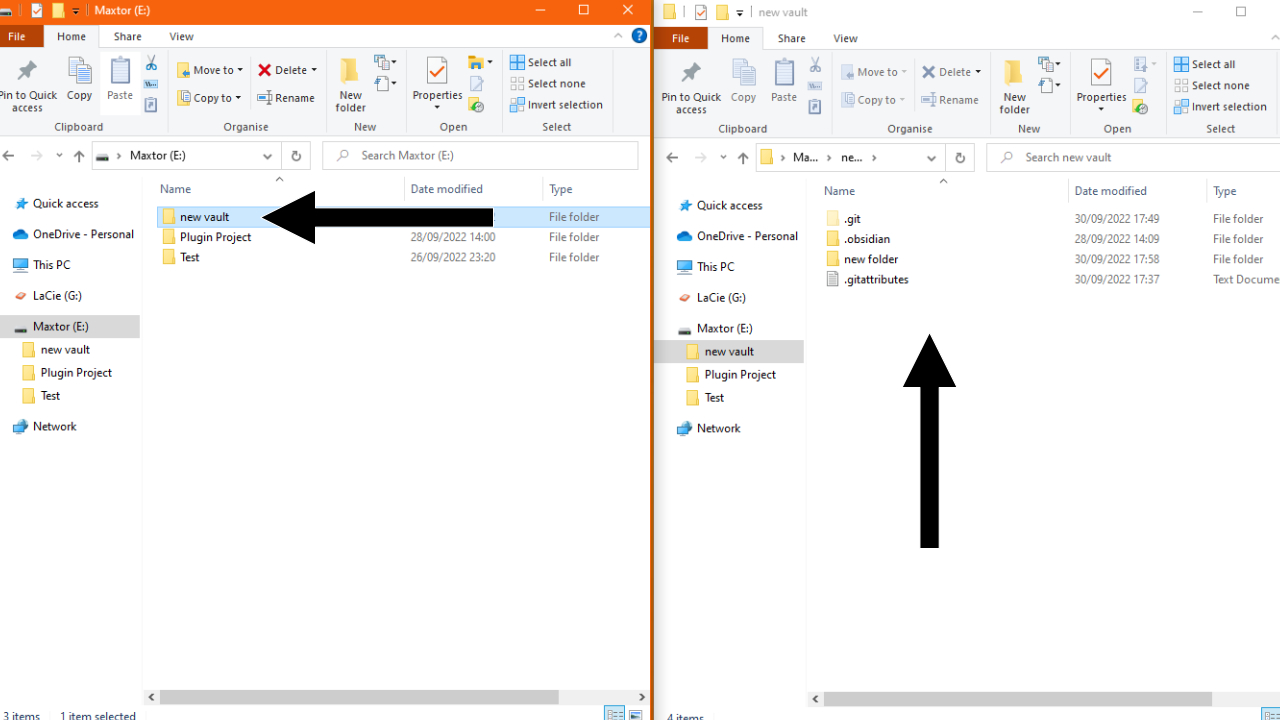Click Select all in Maxtor (E:) window
The width and height of the screenshot is (1280, 720).
click(x=540, y=62)
